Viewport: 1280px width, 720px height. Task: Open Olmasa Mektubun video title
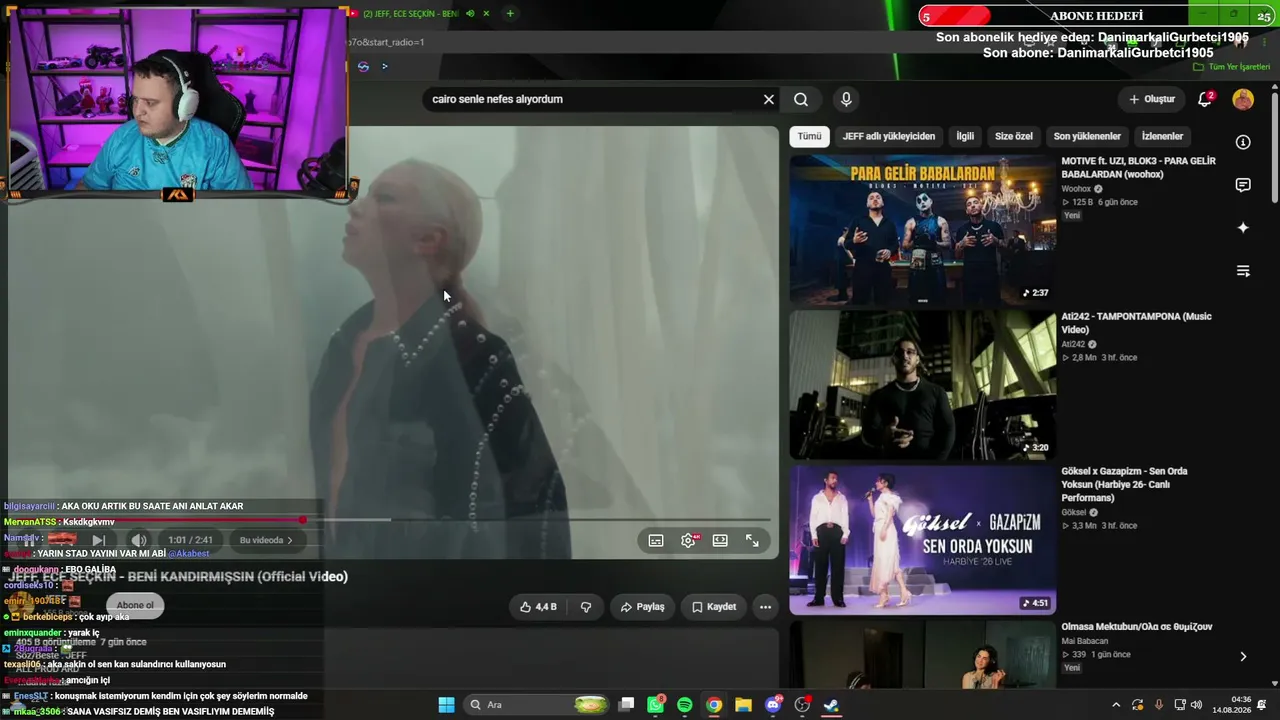point(1137,627)
